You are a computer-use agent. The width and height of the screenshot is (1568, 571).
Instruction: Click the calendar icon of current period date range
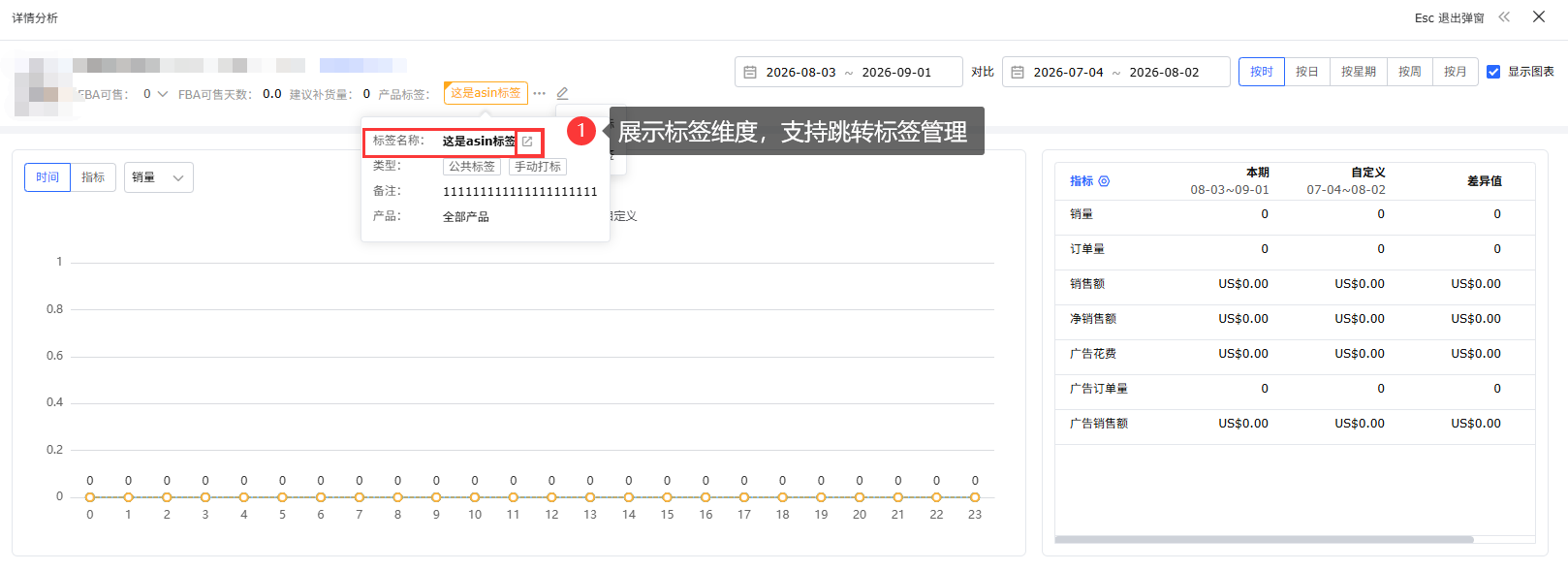(750, 72)
